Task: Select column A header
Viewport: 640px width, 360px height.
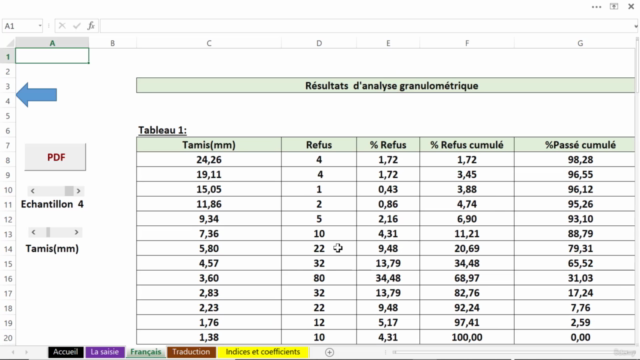Action: tap(52, 43)
